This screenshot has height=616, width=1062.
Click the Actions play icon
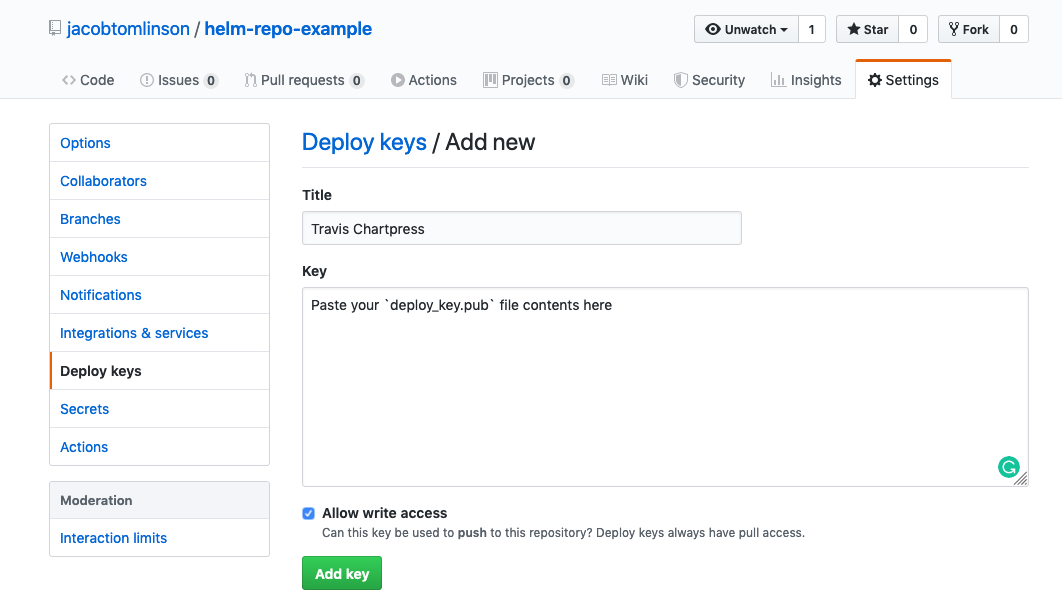[x=400, y=79]
